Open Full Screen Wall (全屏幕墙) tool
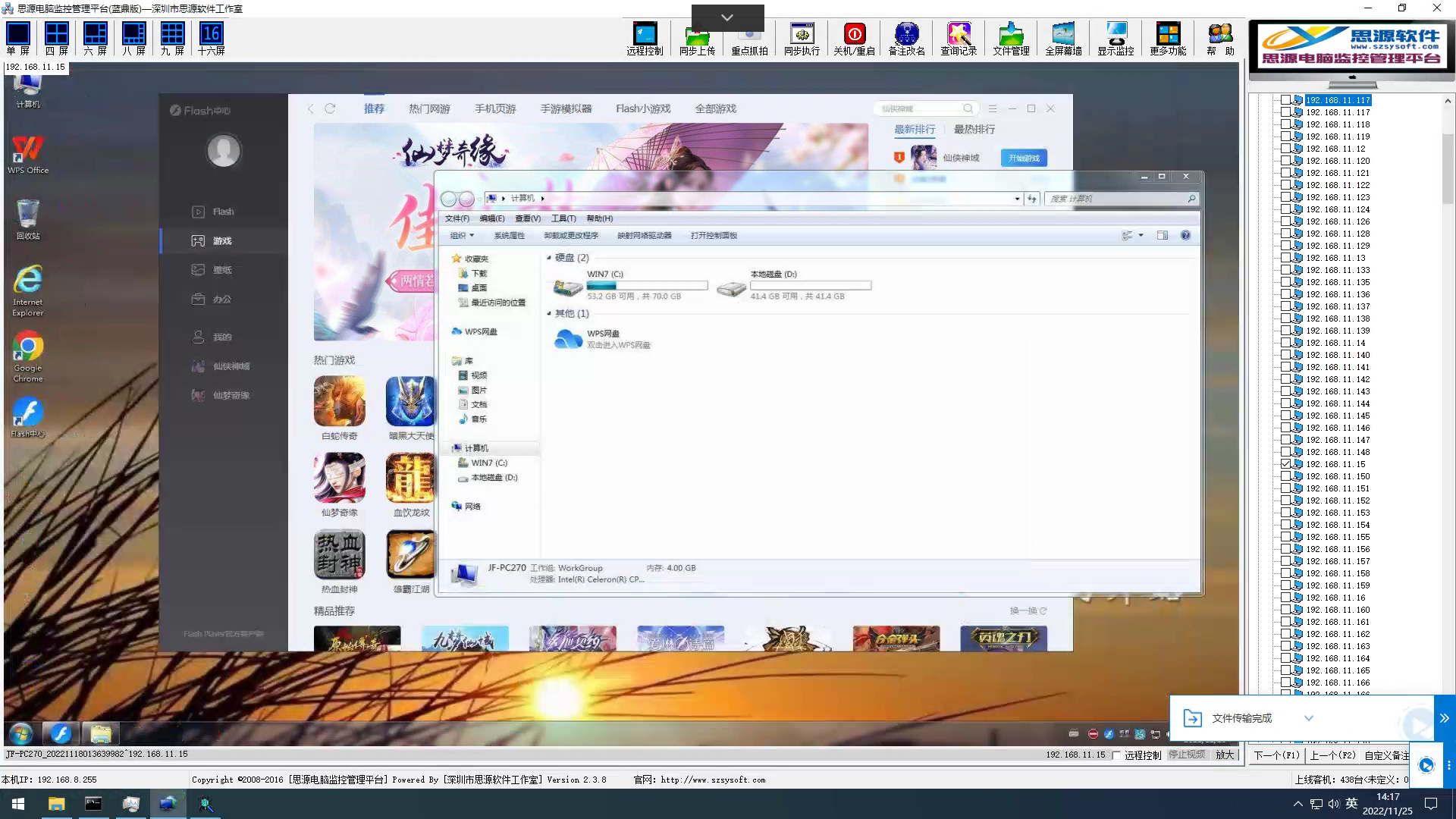1456x819 pixels. 1063,39
